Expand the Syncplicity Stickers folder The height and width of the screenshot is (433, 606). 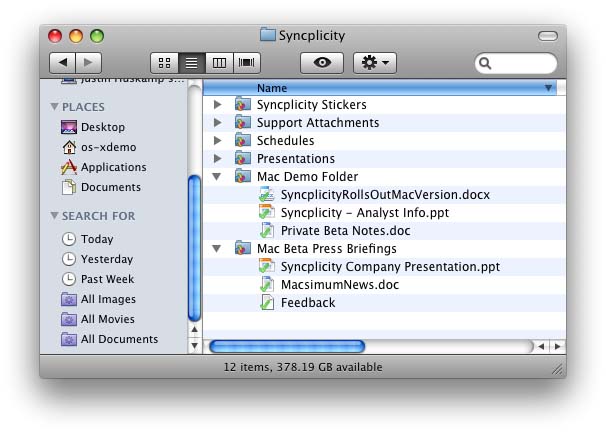coord(218,104)
